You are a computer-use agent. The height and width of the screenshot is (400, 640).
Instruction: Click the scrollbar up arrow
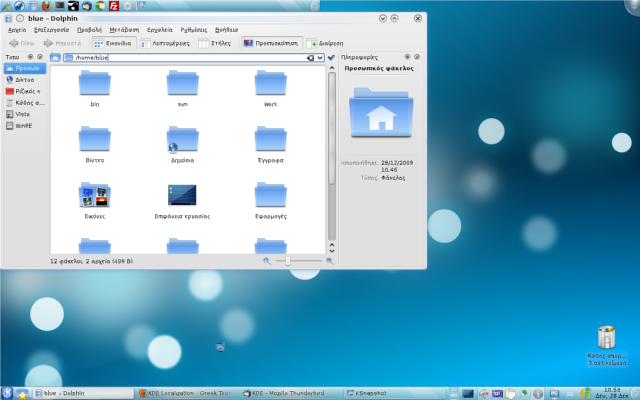pyautogui.click(x=332, y=68)
